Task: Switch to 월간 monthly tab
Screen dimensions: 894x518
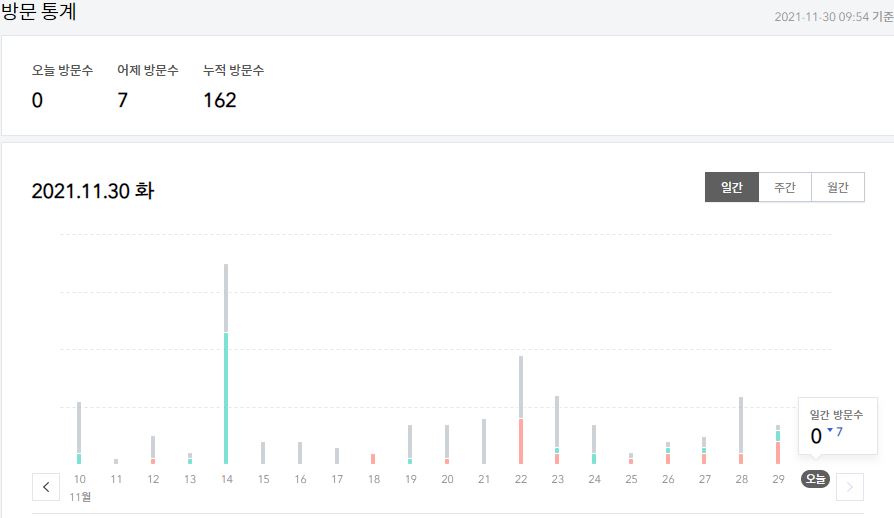Action: (838, 187)
